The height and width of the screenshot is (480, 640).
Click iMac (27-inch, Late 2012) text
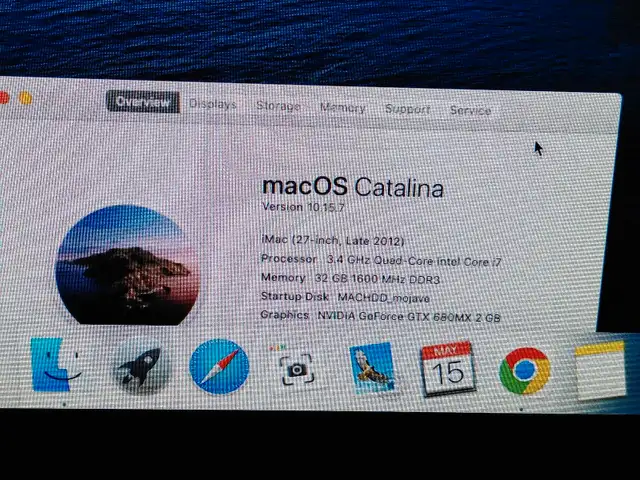pos(333,240)
